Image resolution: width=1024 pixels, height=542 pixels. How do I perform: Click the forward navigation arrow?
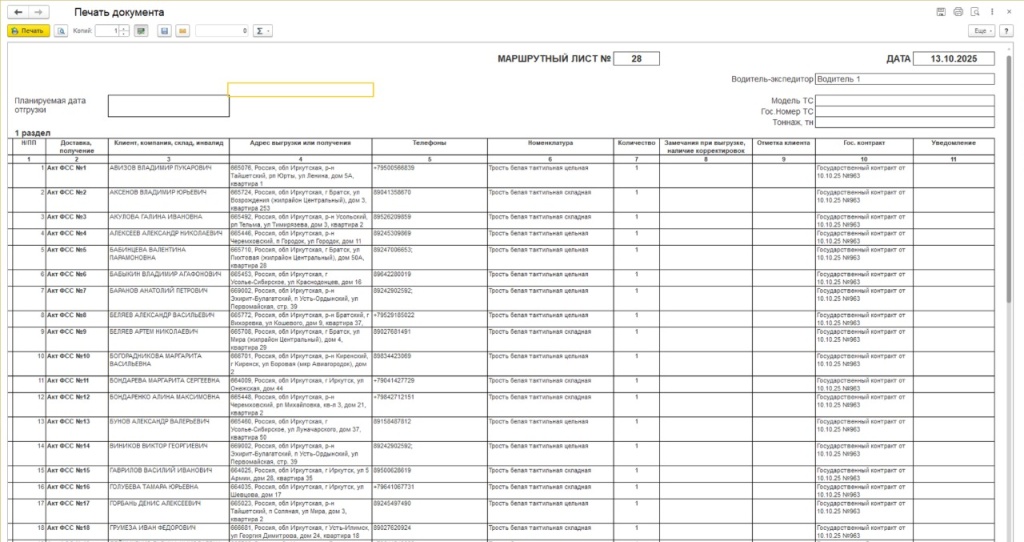tap(38, 11)
